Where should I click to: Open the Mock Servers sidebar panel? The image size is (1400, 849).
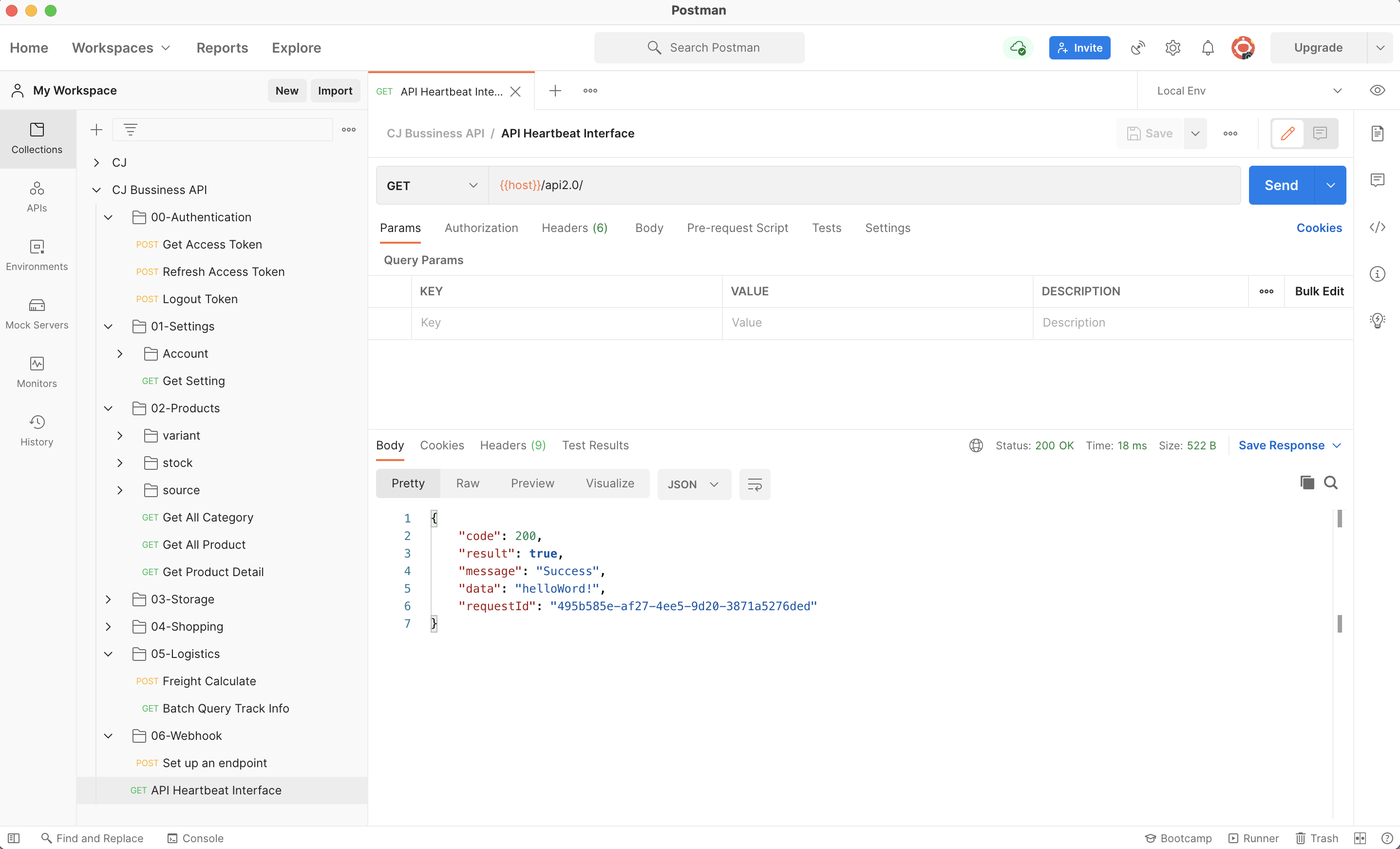pyautogui.click(x=37, y=314)
